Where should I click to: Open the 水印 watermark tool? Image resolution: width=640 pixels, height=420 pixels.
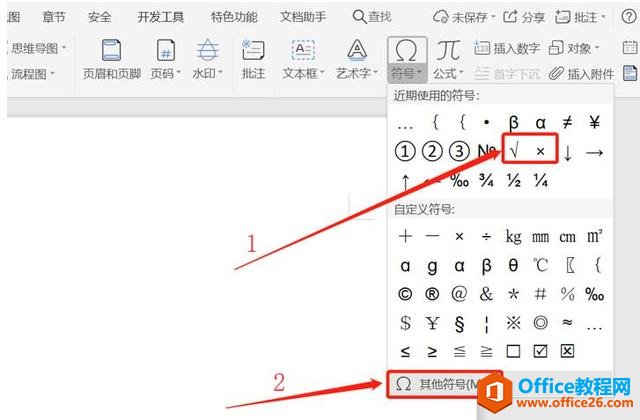pyautogui.click(x=208, y=60)
